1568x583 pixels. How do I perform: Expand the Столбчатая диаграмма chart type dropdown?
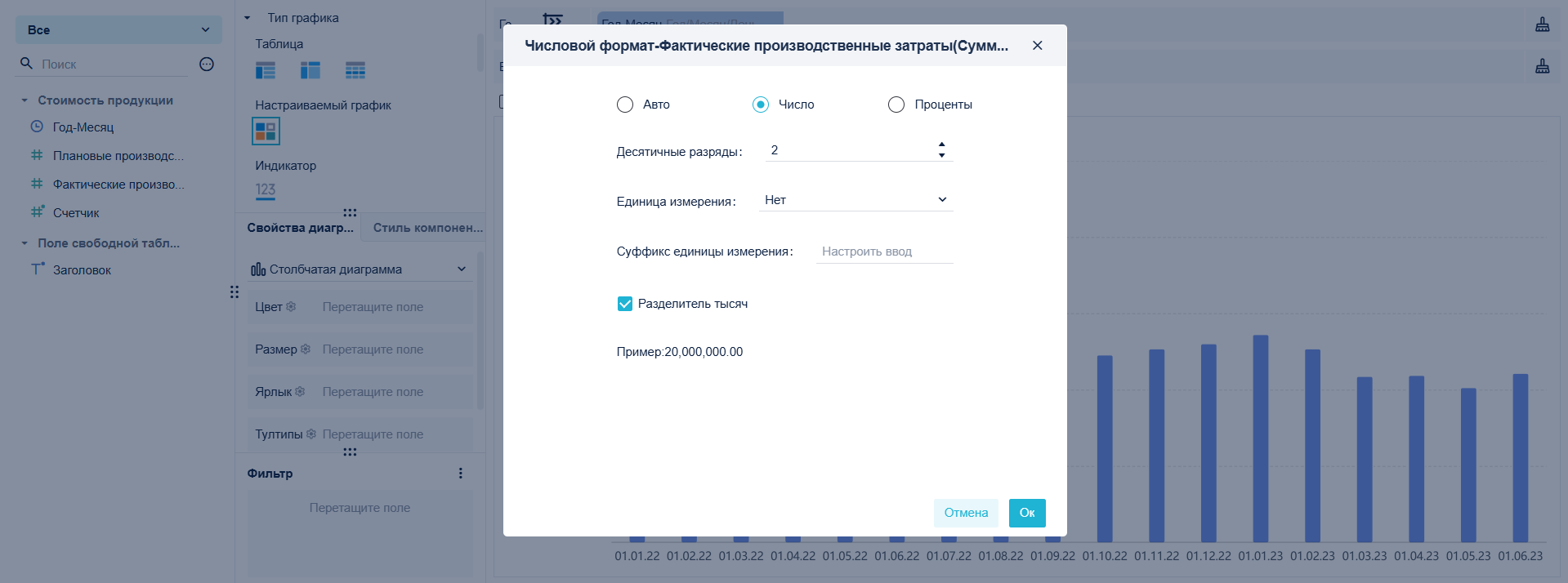coord(360,269)
